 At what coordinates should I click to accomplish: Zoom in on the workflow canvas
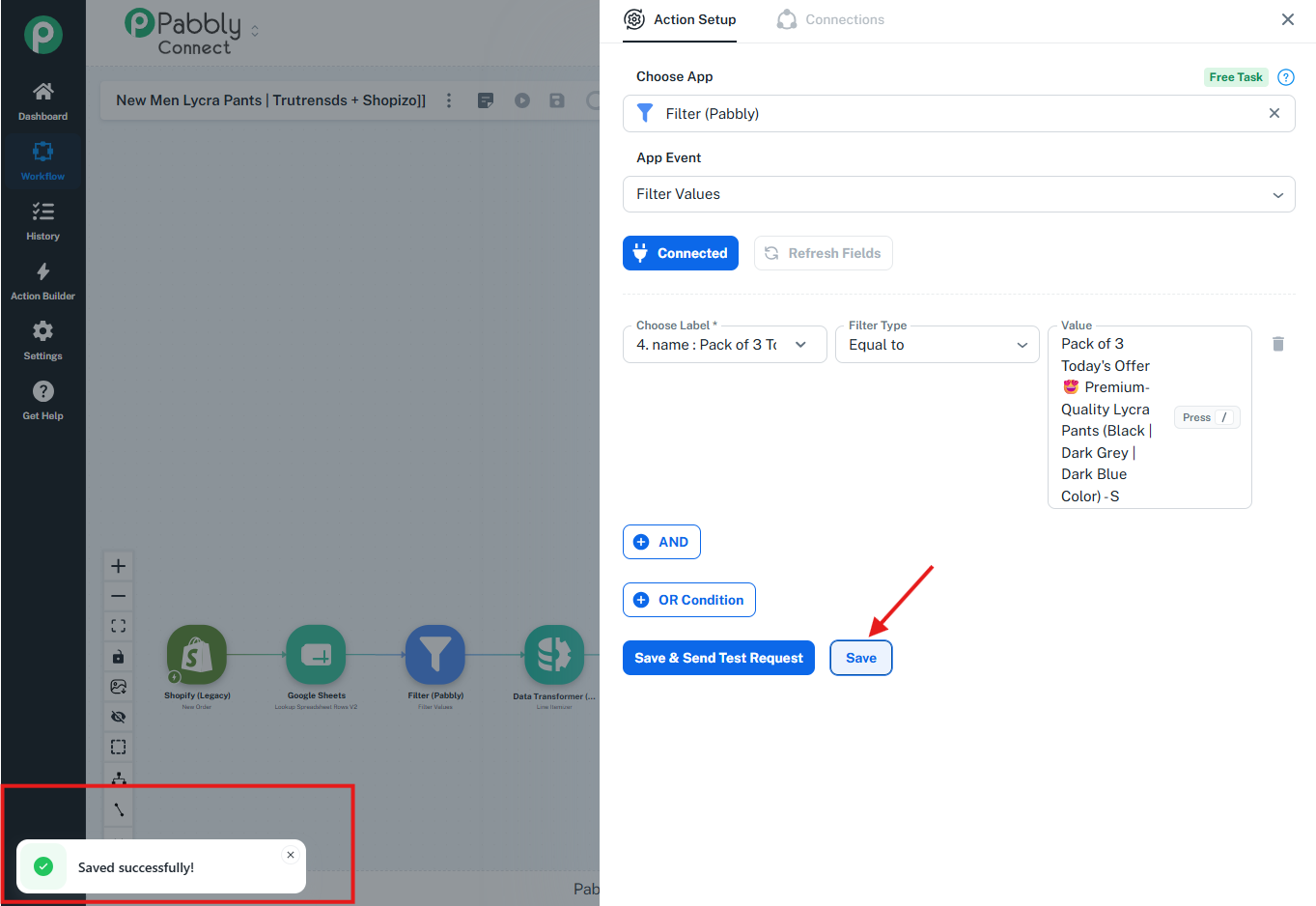click(x=119, y=566)
